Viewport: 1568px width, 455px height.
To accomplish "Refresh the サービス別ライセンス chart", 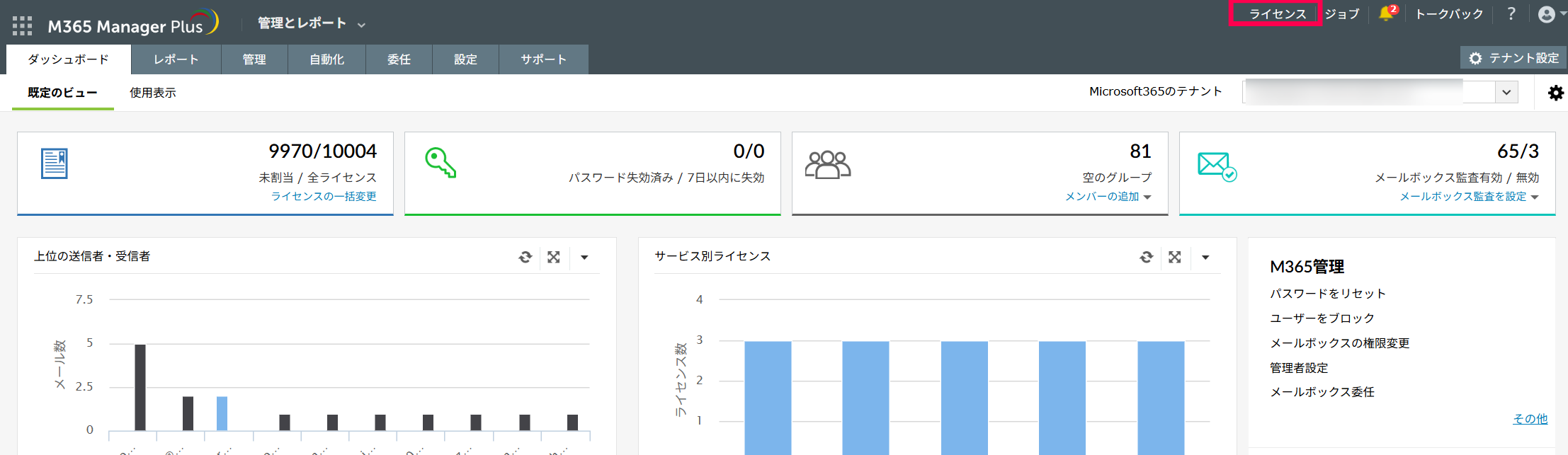I will tap(1146, 258).
